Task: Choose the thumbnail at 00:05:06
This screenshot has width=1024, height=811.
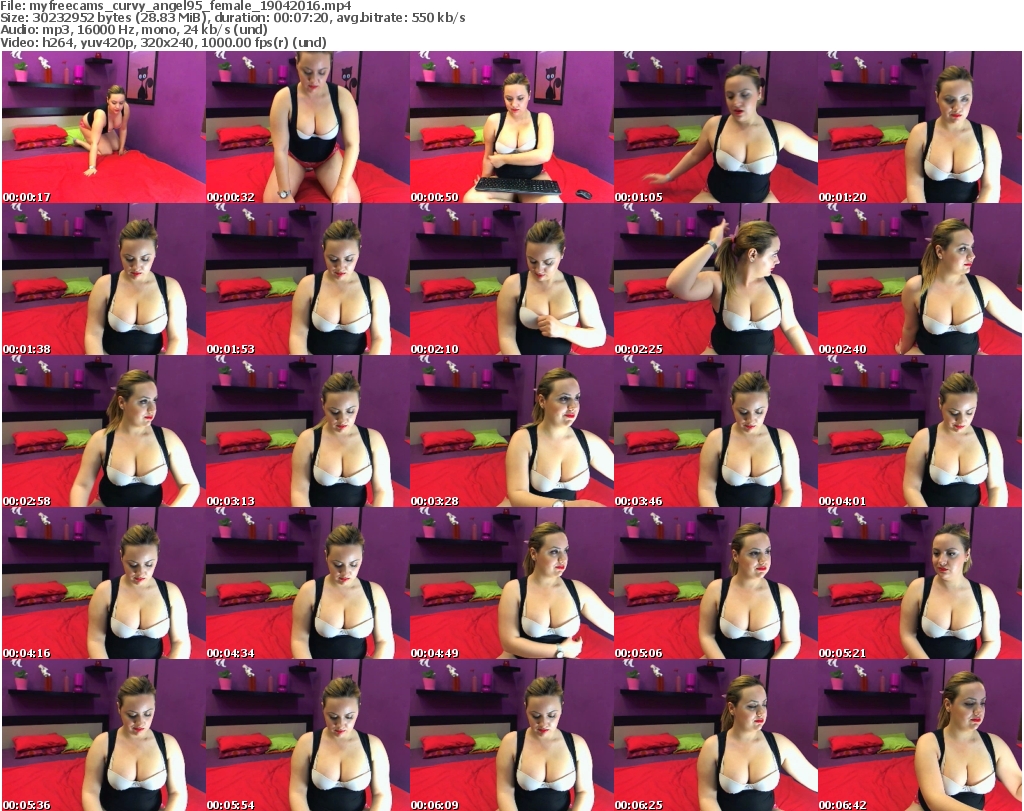Action: 716,584
